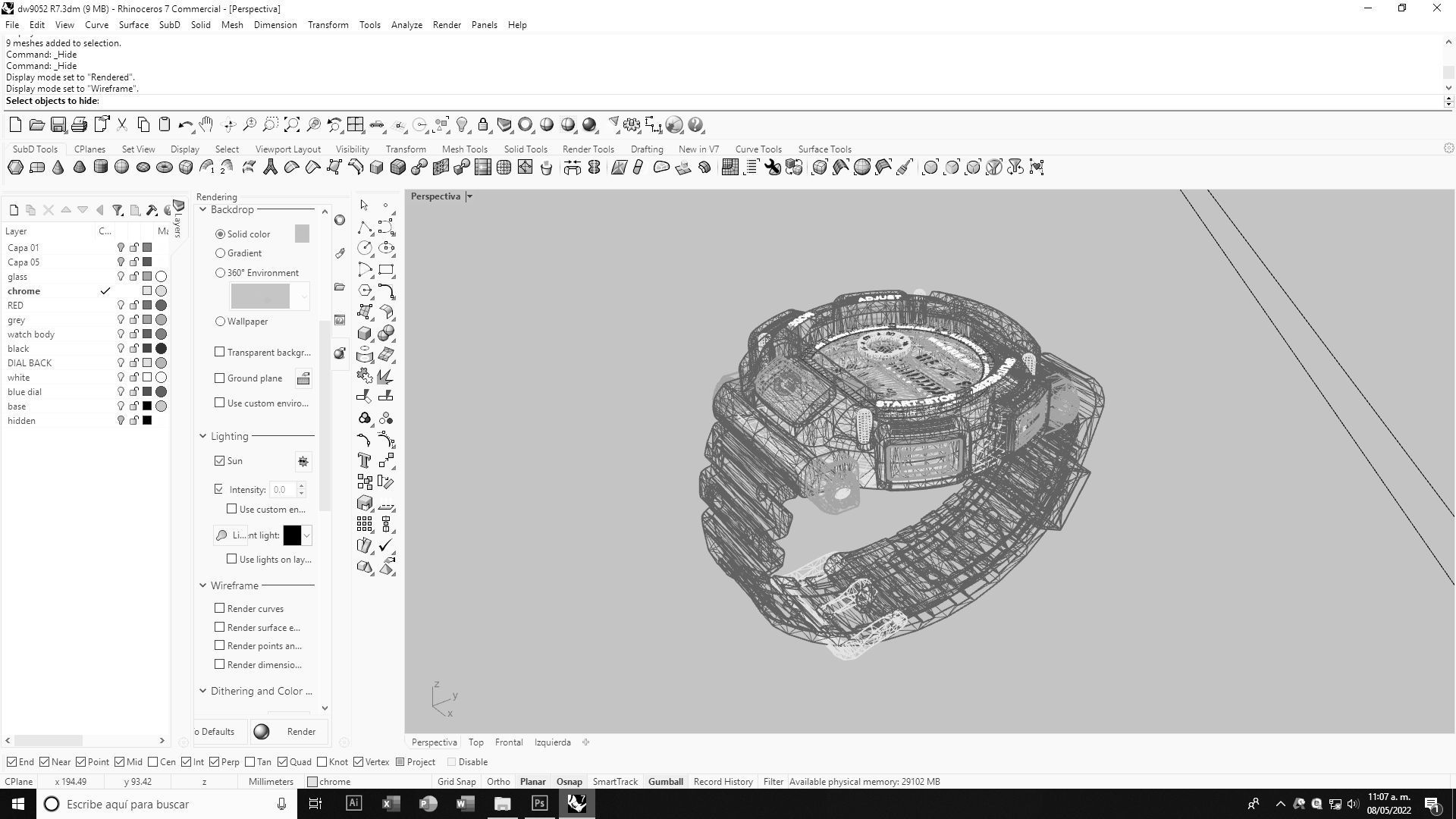This screenshot has width=1456, height=819.
Task: Click Record History in status bar
Action: point(723,782)
